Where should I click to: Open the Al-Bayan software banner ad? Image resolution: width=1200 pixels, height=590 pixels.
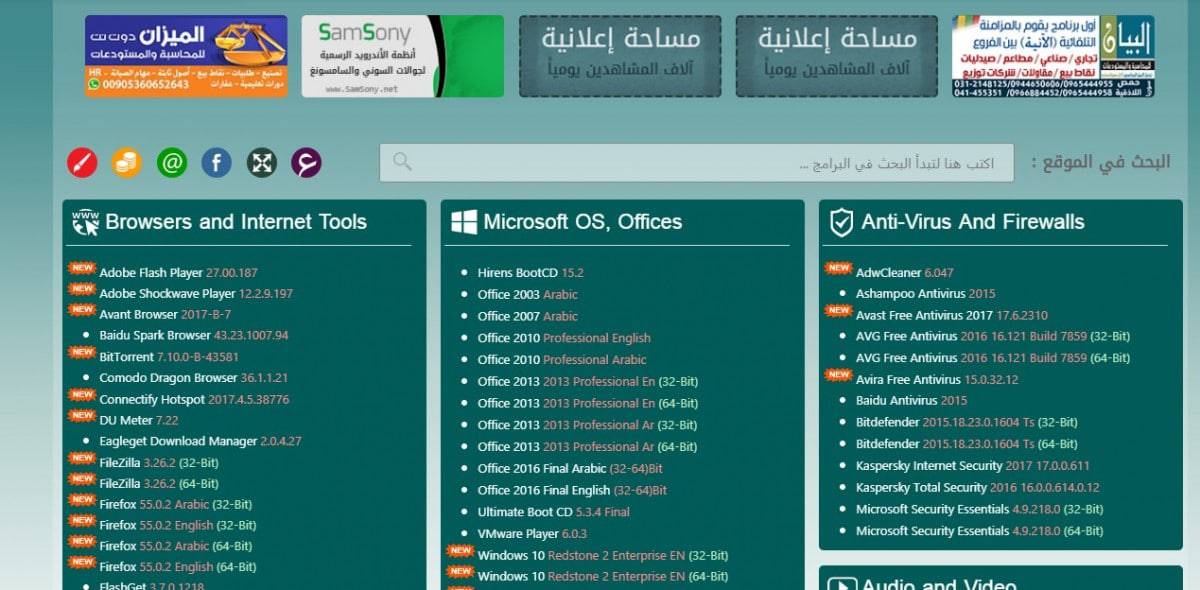(x=1053, y=56)
